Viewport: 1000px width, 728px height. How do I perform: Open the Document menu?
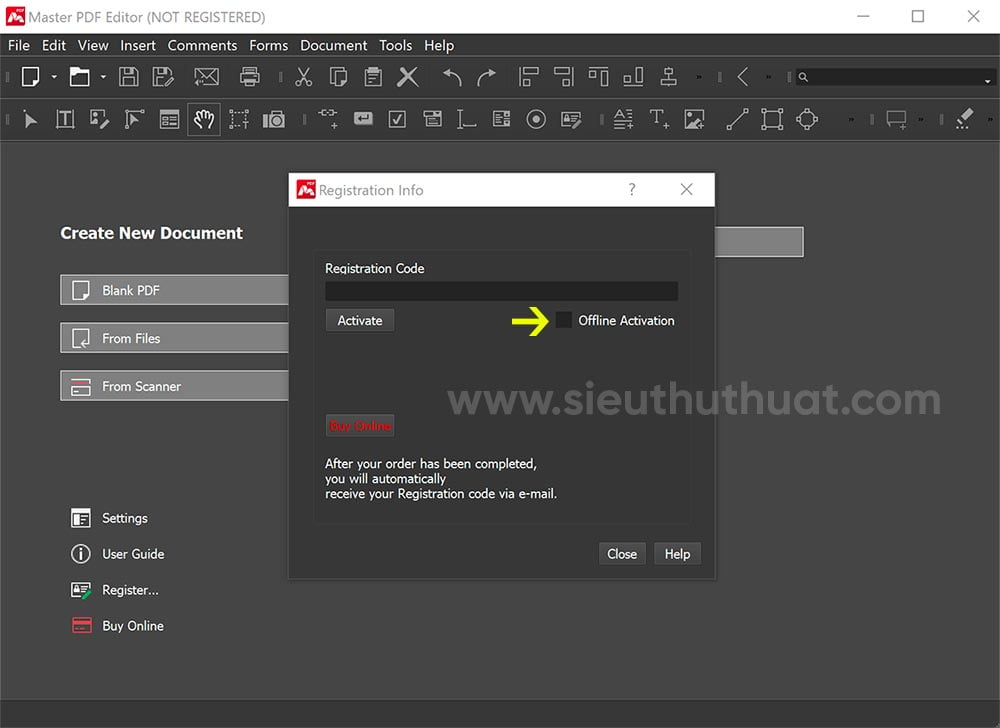coord(334,45)
